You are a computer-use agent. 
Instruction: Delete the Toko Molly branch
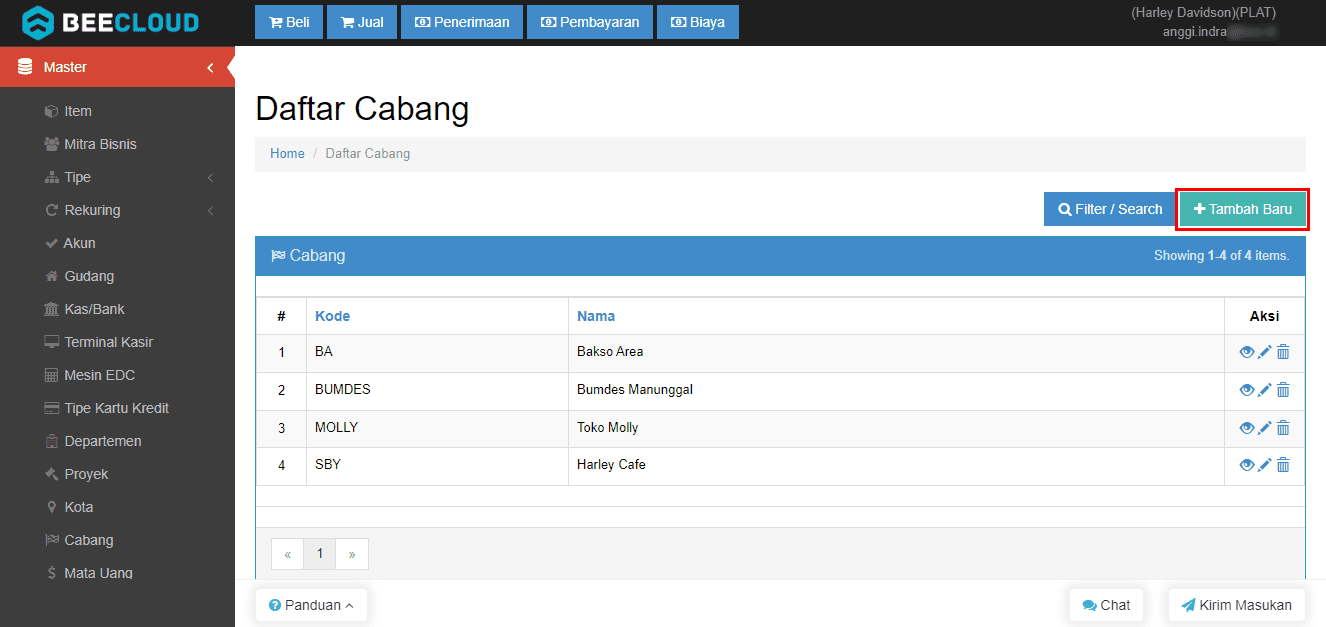click(1283, 428)
